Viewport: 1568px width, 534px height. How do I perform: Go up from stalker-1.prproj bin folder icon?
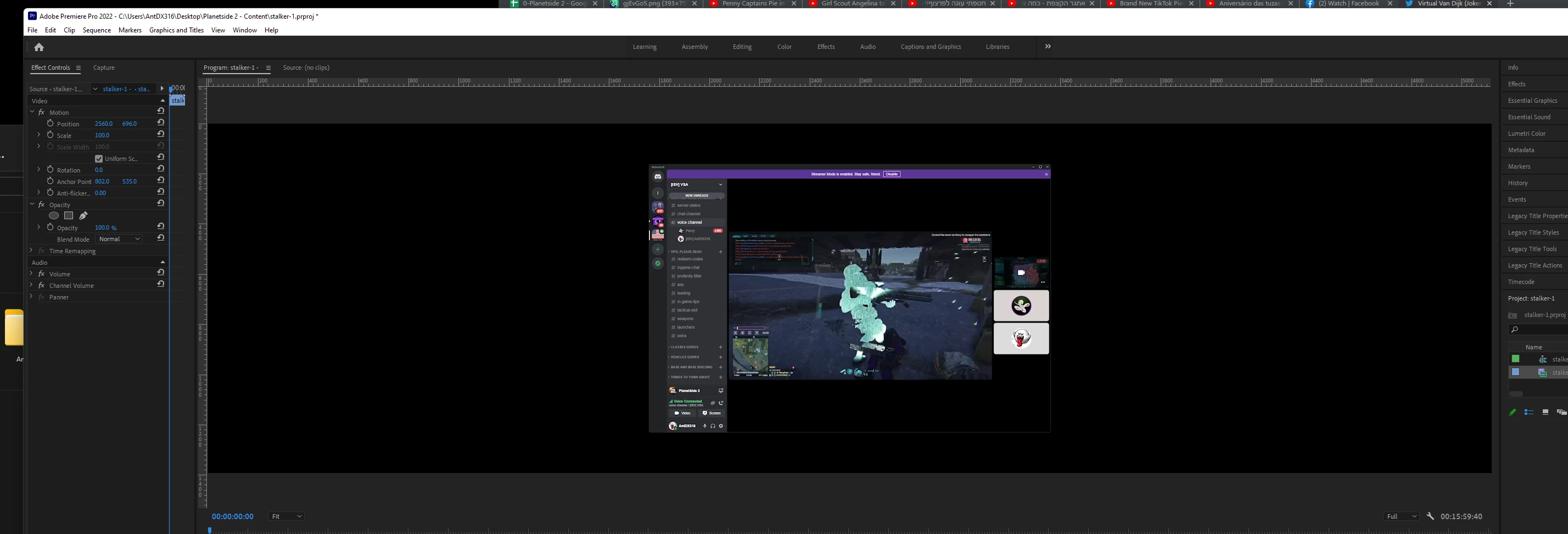click(x=1513, y=315)
